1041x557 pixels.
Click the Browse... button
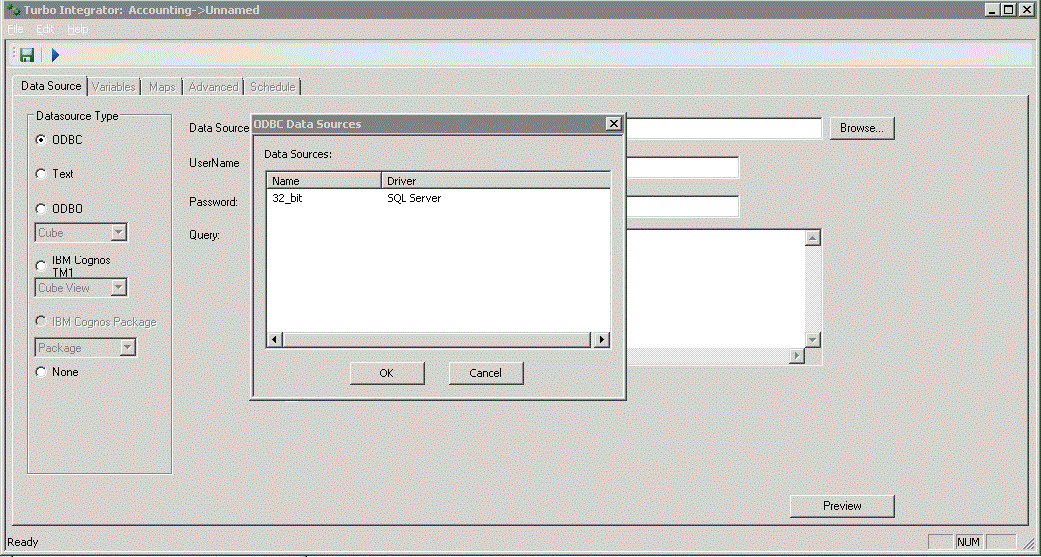click(862, 128)
